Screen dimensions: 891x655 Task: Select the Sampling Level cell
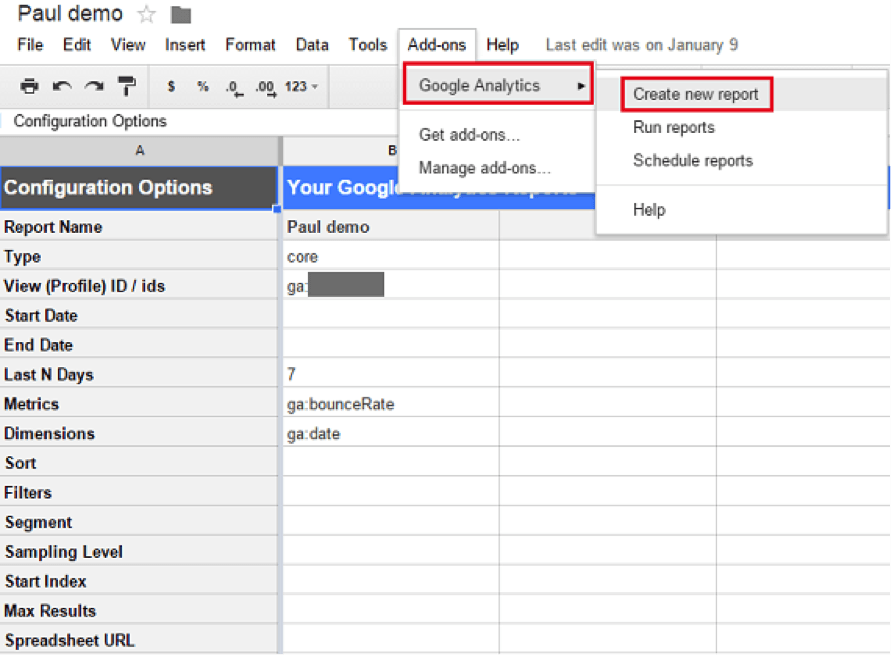click(139, 552)
